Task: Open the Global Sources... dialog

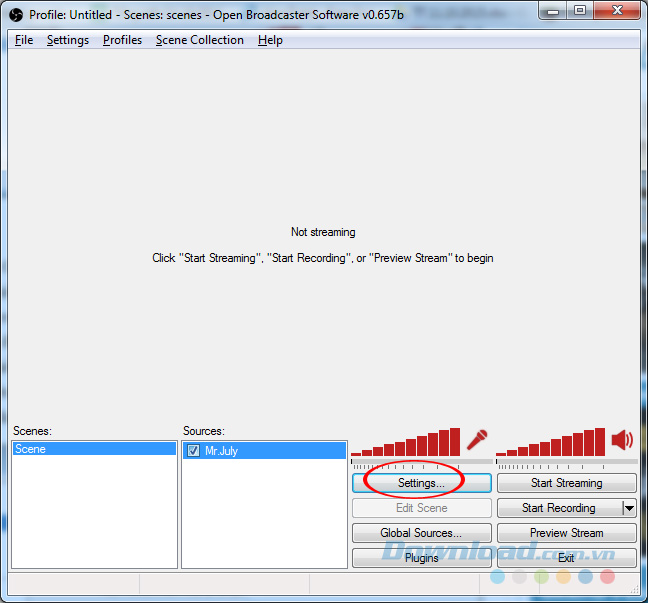Action: 421,533
